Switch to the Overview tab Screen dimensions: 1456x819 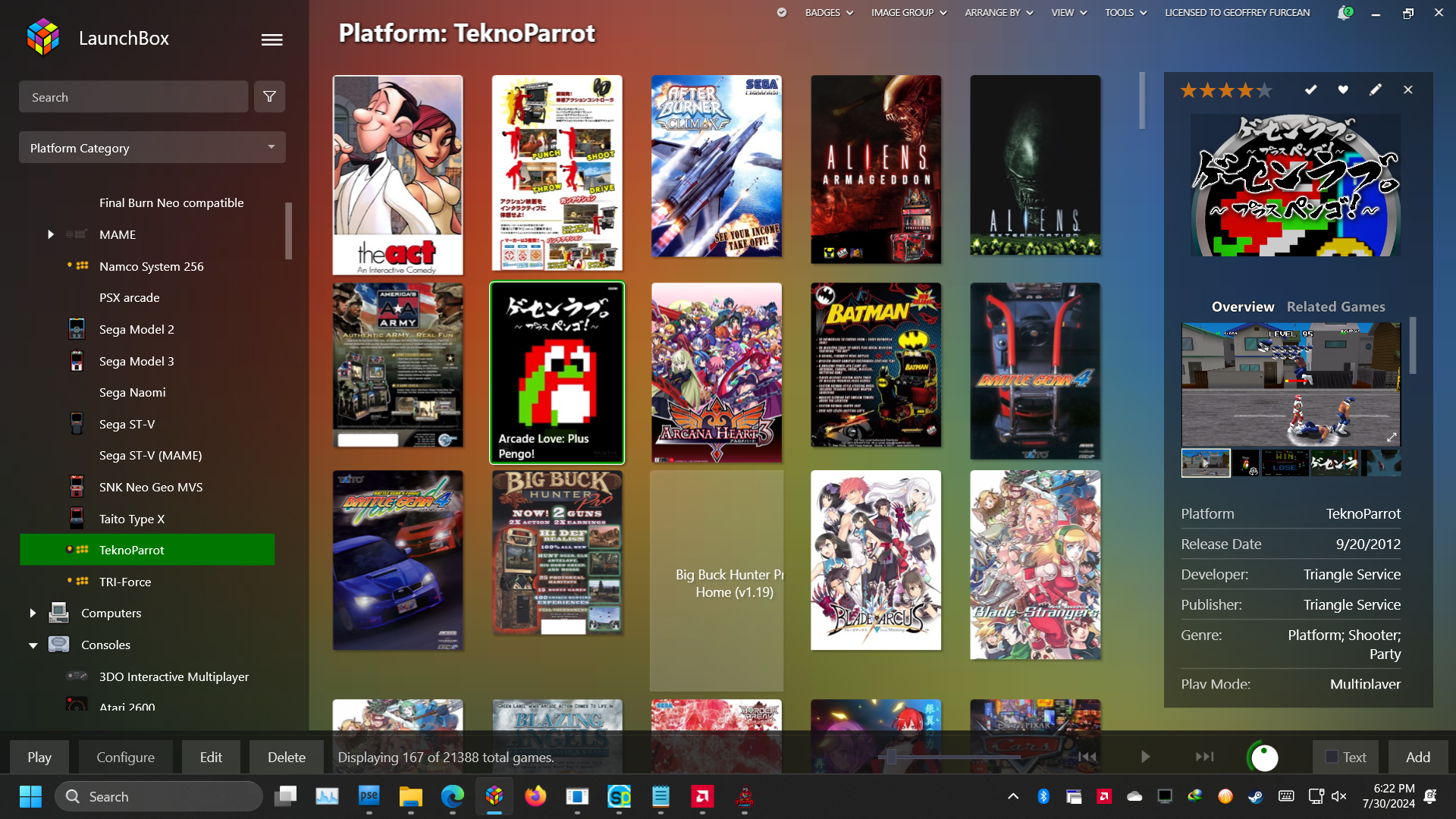click(x=1242, y=306)
